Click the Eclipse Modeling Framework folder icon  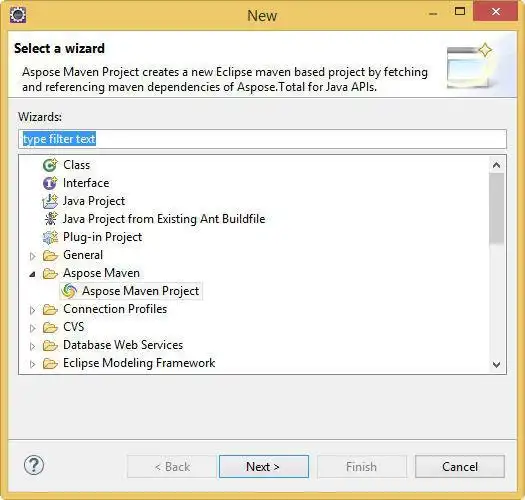click(x=50, y=363)
